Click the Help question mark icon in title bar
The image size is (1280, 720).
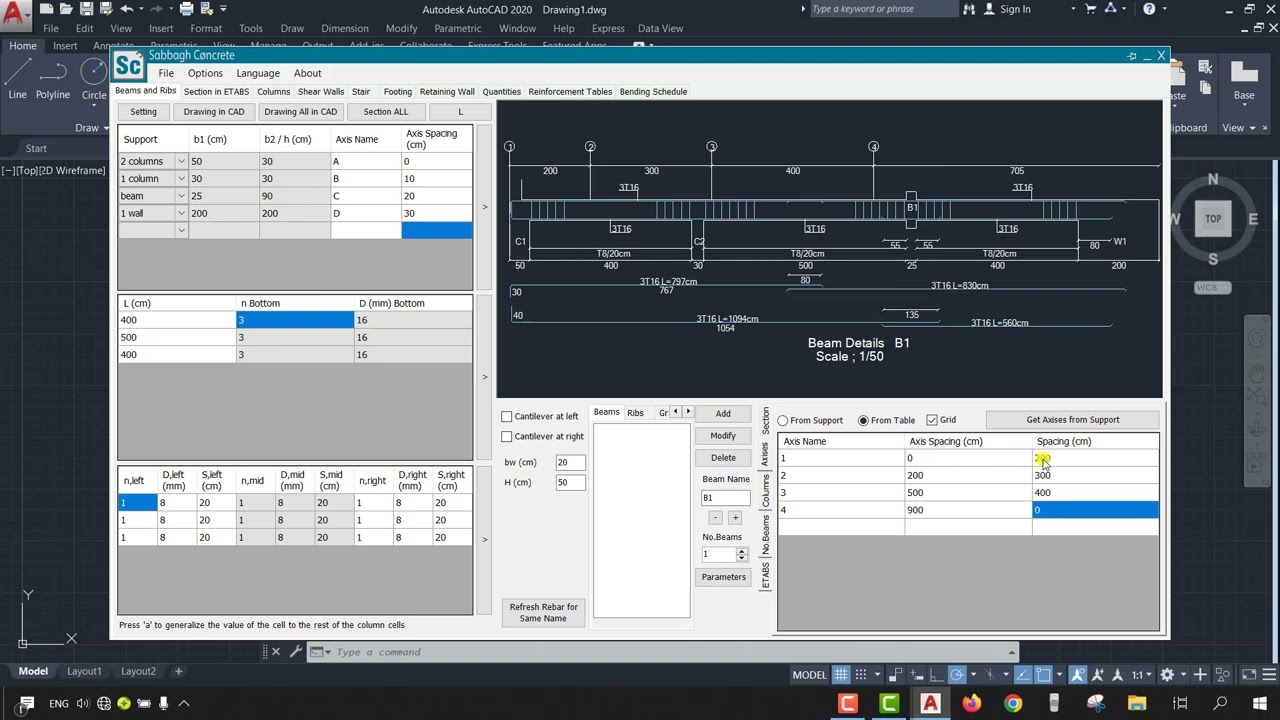click(x=1149, y=9)
